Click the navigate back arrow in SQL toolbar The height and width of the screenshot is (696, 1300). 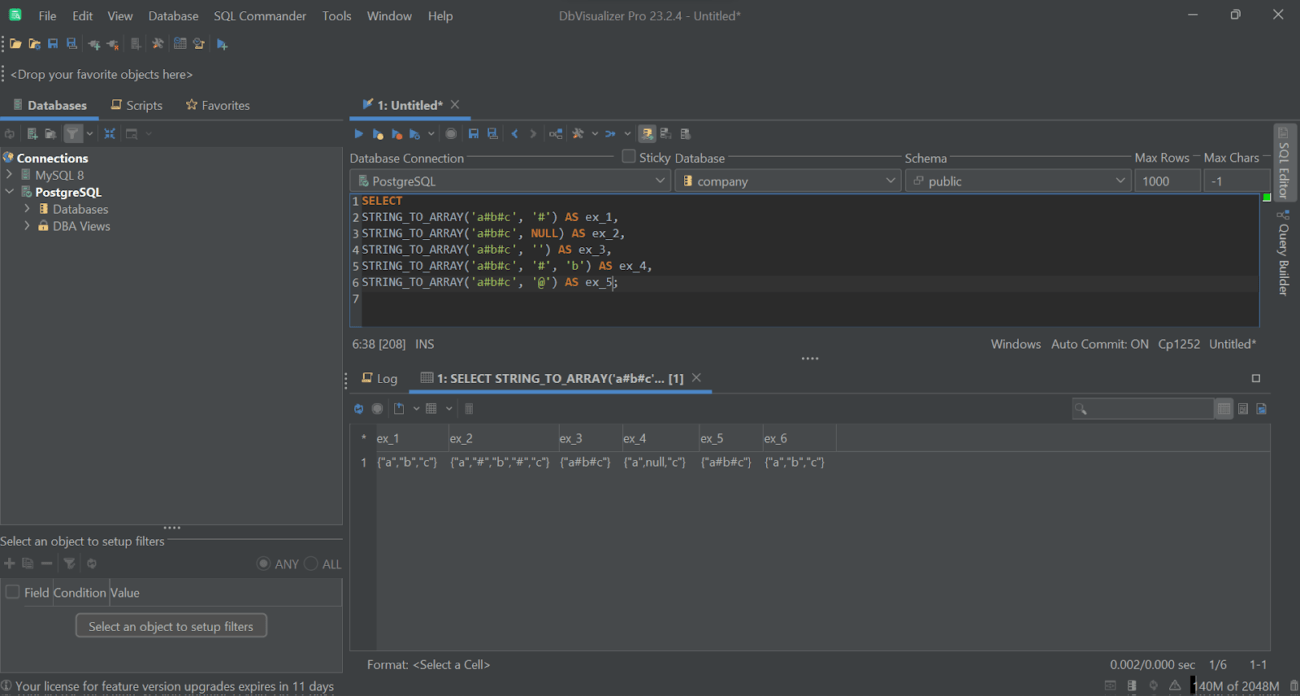514,133
